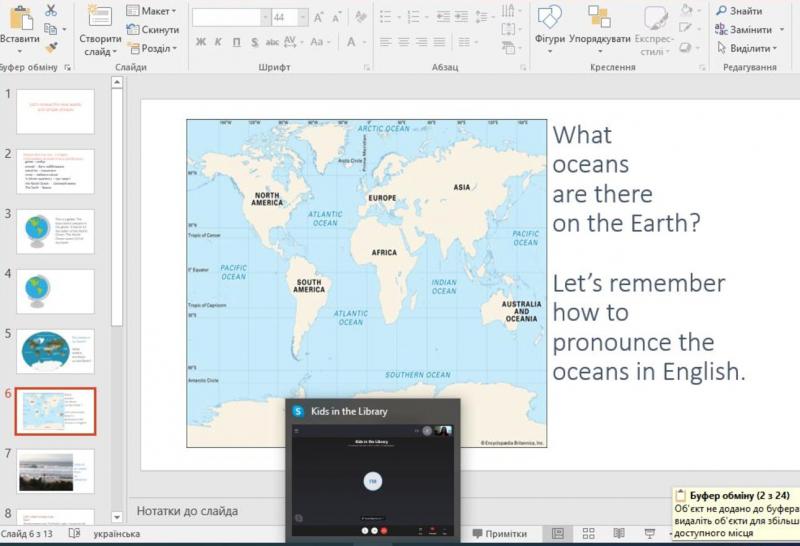Open the Aa change case menu
800x546 pixels.
320,42
